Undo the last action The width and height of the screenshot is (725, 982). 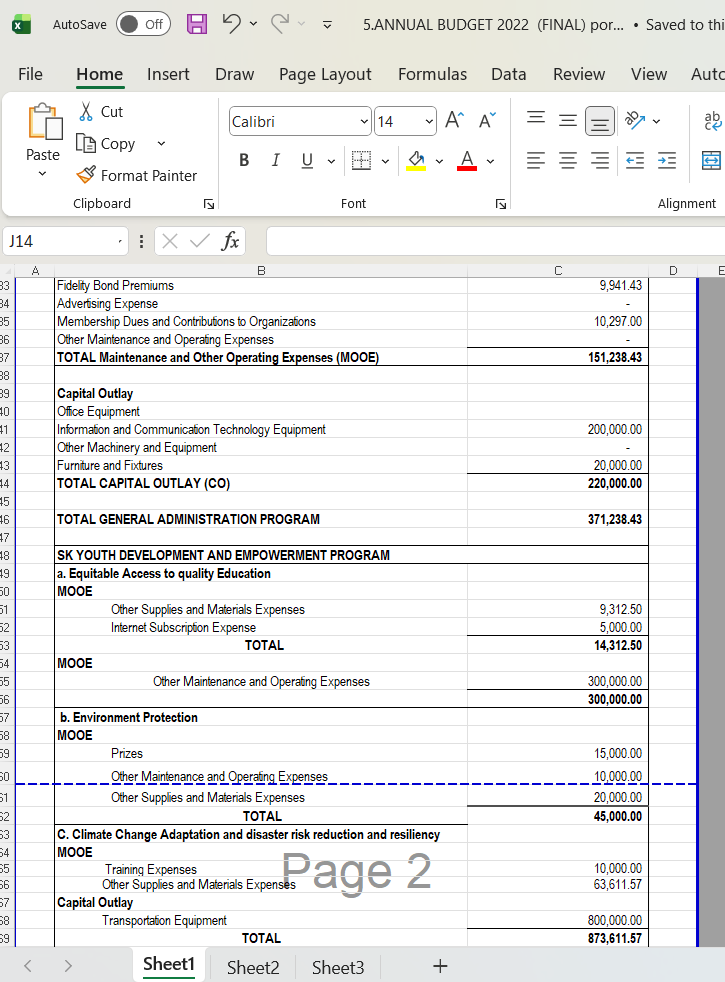[231, 24]
